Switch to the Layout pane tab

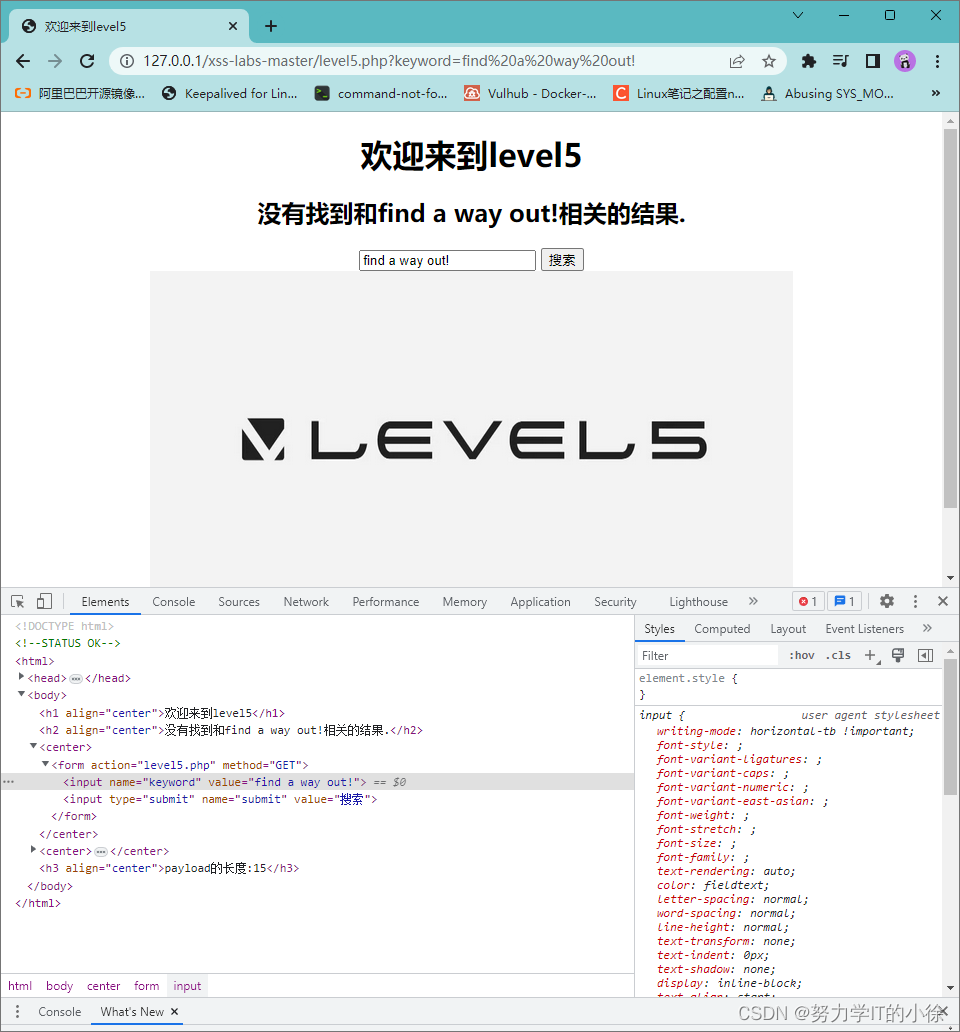[x=788, y=629]
